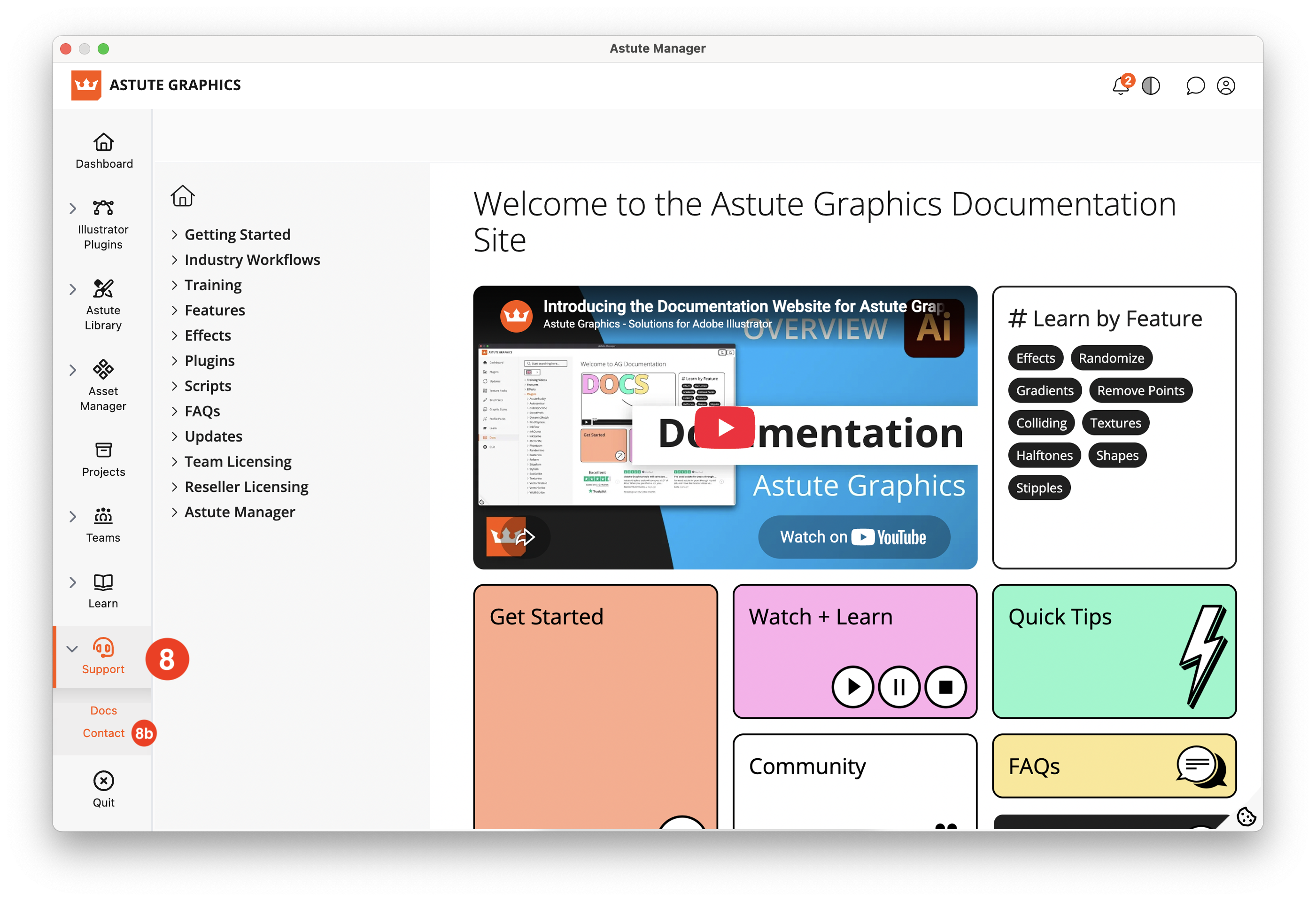
Task: Open the Quick Tips card
Action: (1114, 651)
